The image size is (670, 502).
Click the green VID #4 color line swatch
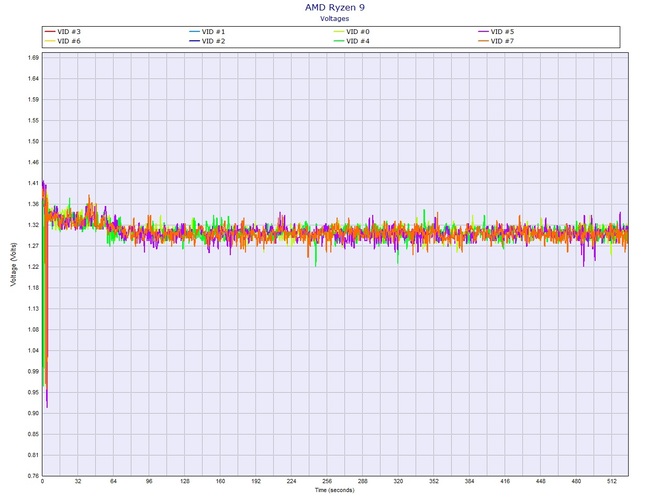339,41
